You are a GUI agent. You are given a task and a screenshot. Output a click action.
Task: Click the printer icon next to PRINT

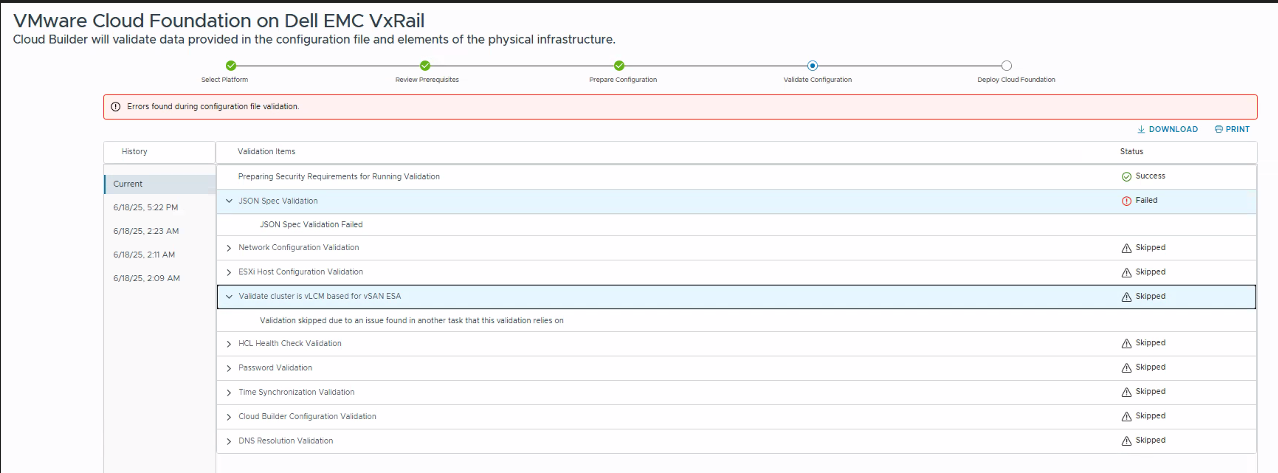click(x=1219, y=129)
